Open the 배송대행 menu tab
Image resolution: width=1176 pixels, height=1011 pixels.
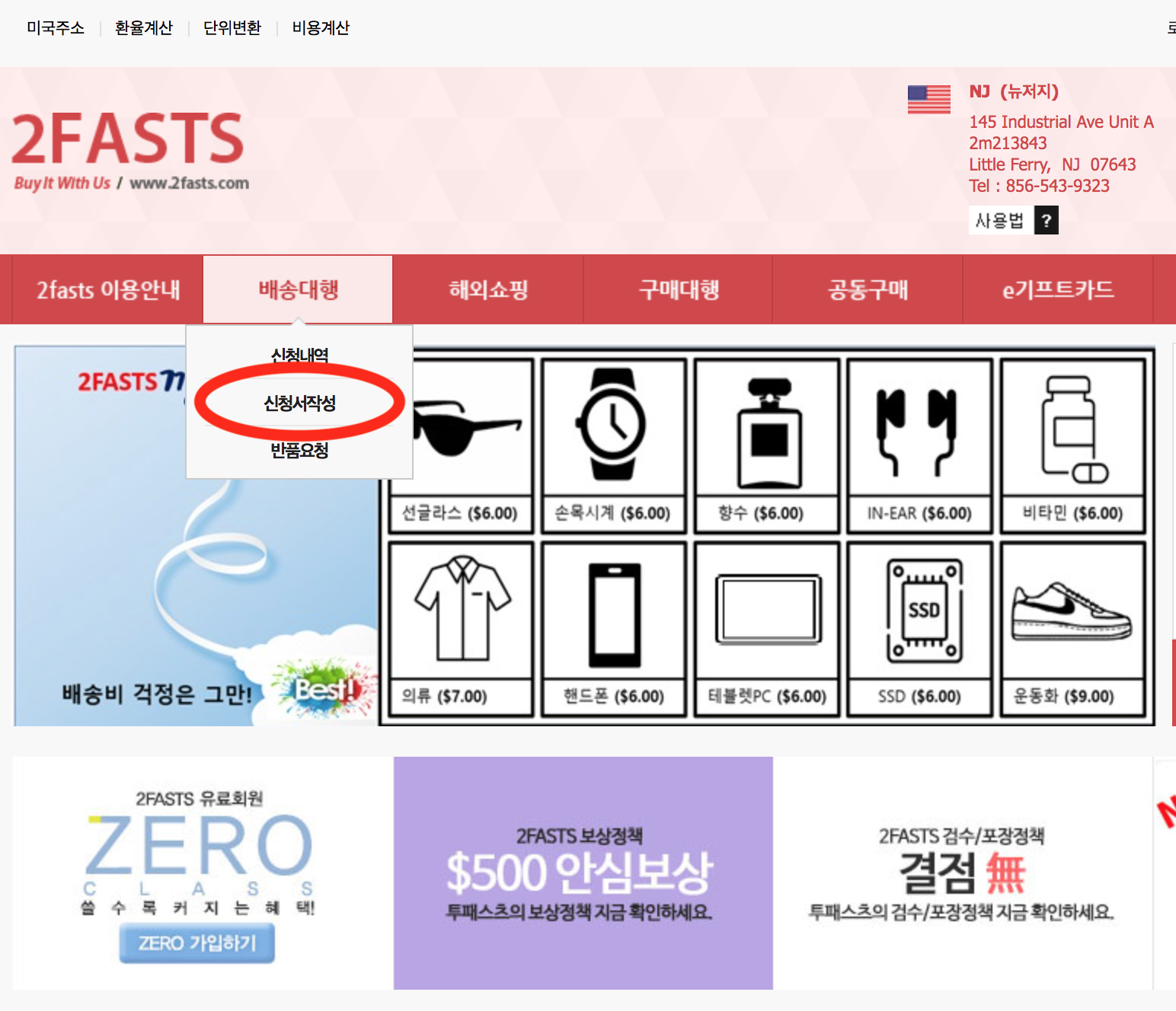click(298, 289)
